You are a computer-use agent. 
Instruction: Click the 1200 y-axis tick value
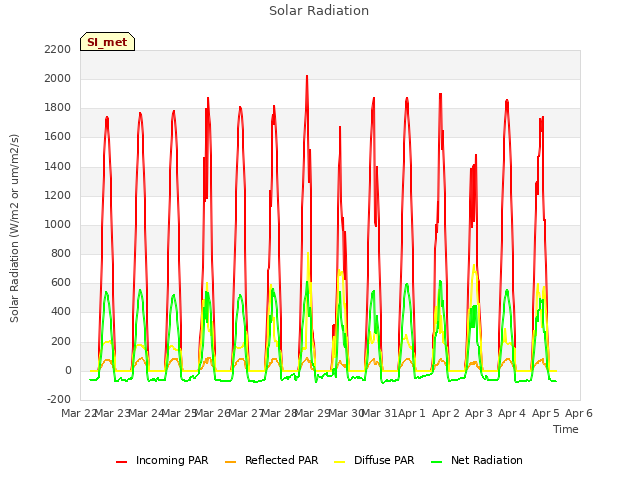pyautogui.click(x=58, y=195)
